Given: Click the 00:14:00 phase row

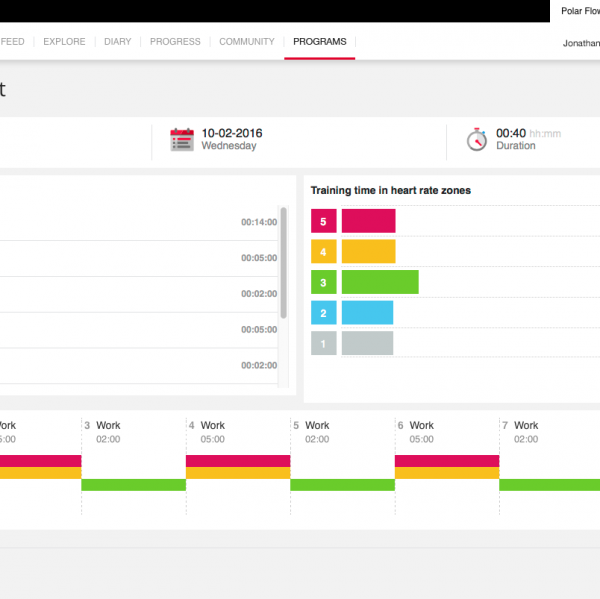Looking at the screenshot, I should tap(140, 222).
